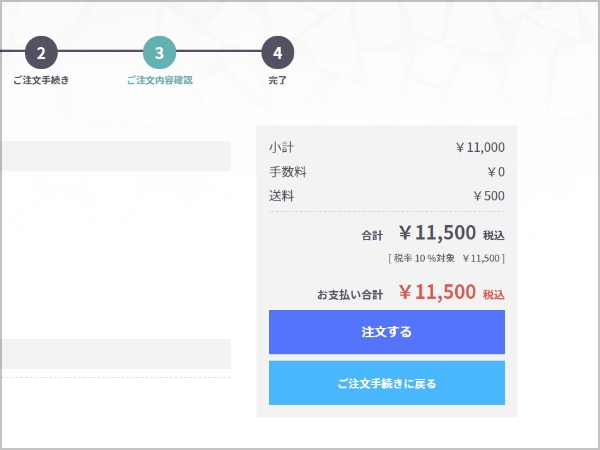Image resolution: width=600 pixels, height=450 pixels.
Task: Click the お支払い合計 label
Action: 350,295
